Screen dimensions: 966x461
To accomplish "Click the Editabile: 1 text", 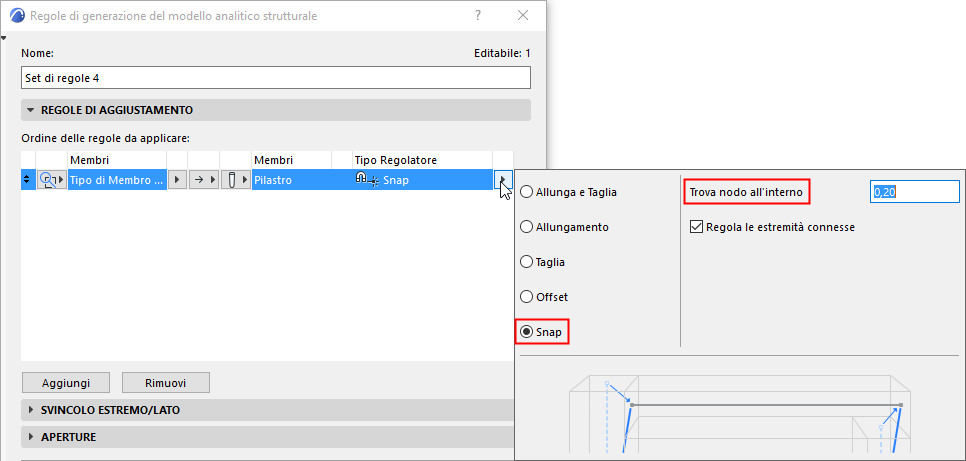I will (x=502, y=54).
